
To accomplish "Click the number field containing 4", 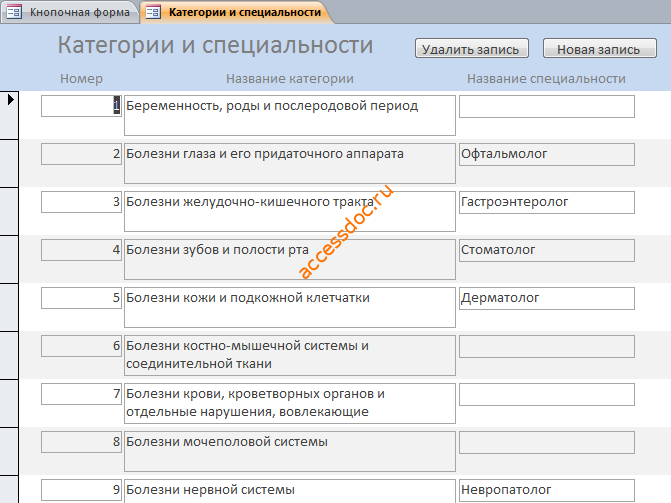I will click(81, 250).
